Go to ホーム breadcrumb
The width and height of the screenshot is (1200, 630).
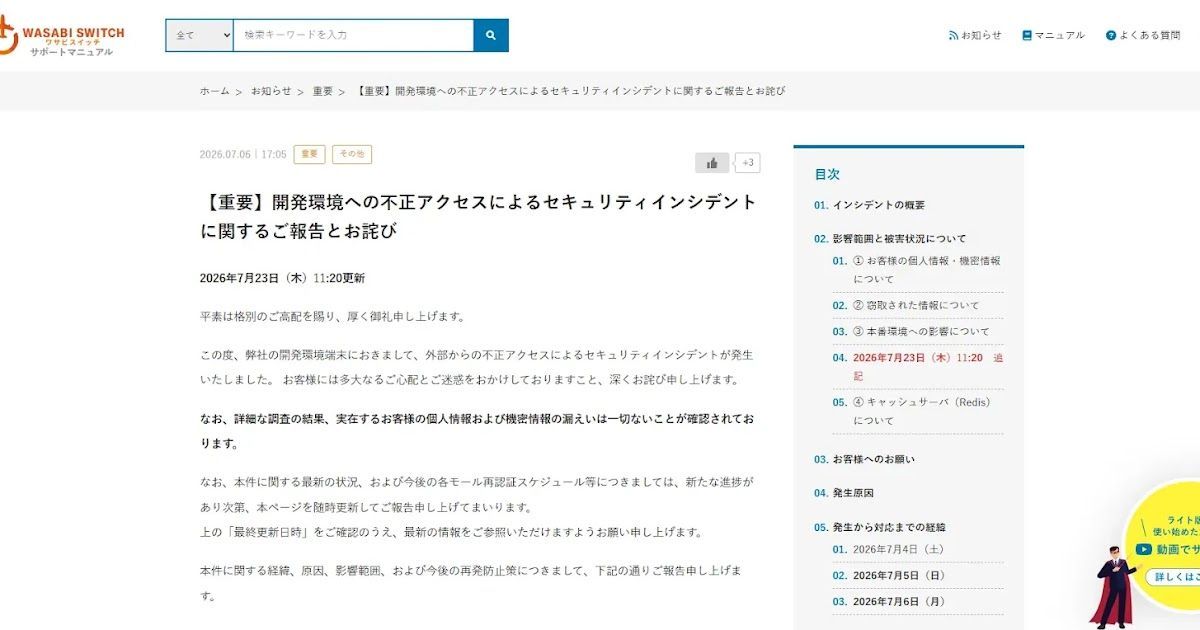click(x=214, y=91)
